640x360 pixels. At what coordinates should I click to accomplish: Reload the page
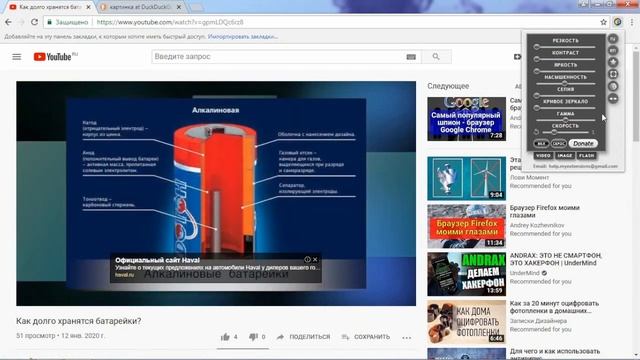pos(34,22)
